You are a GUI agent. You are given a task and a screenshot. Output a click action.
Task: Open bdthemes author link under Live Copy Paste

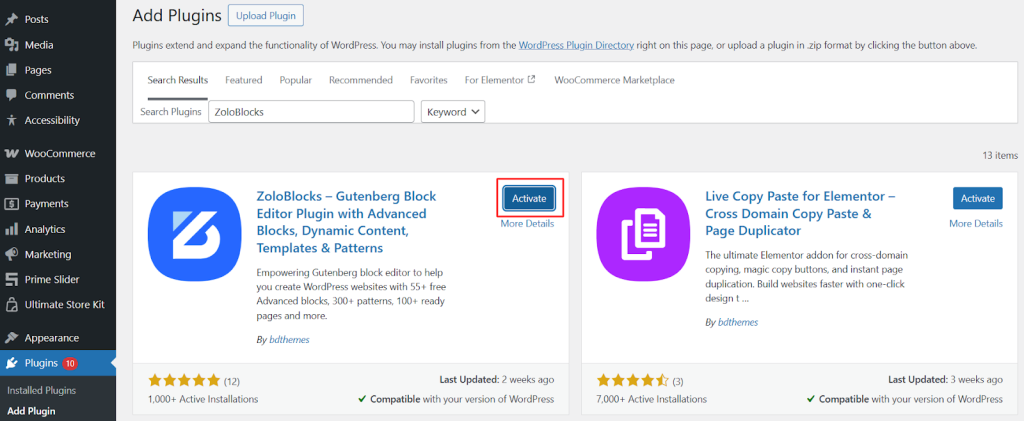click(x=738, y=322)
